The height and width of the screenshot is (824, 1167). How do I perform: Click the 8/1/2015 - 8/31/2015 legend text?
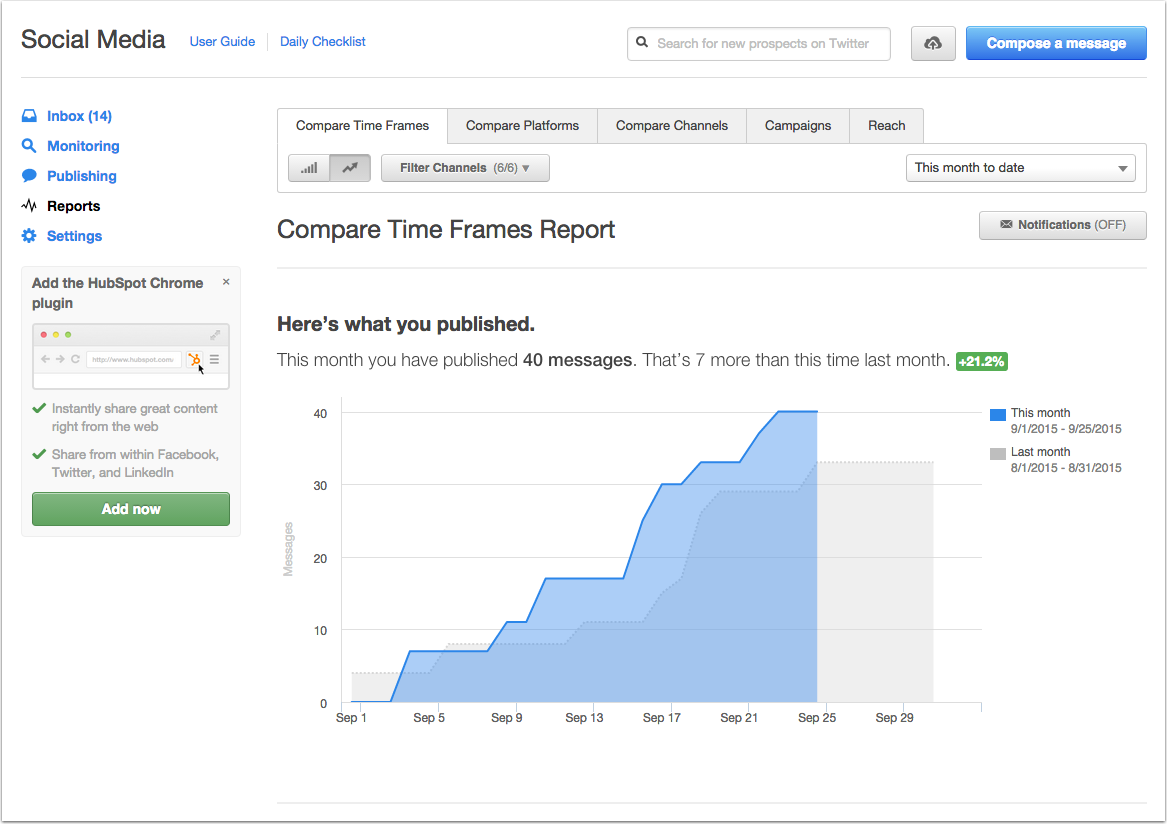pos(1066,467)
